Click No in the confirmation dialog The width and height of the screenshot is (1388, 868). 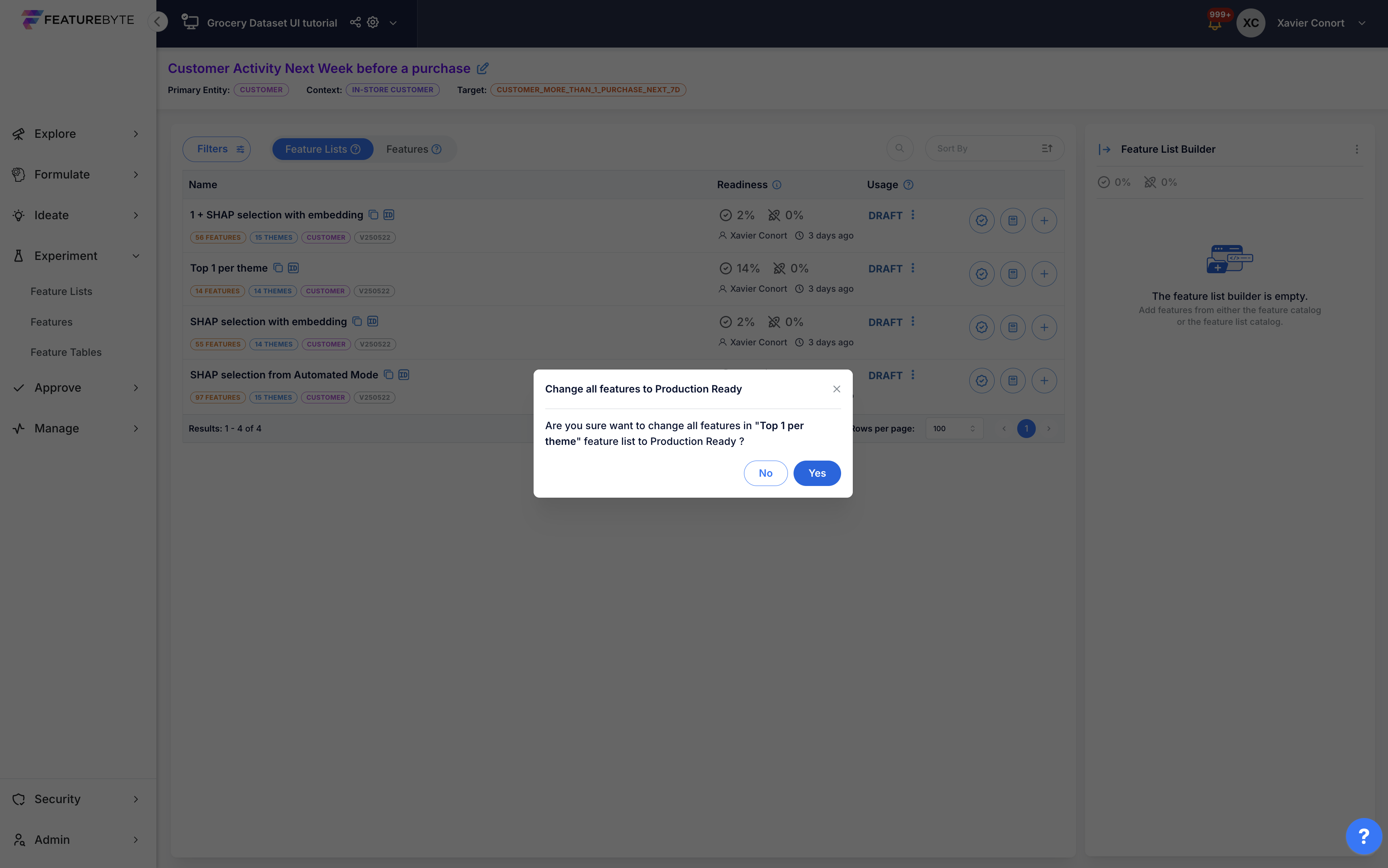pos(765,473)
